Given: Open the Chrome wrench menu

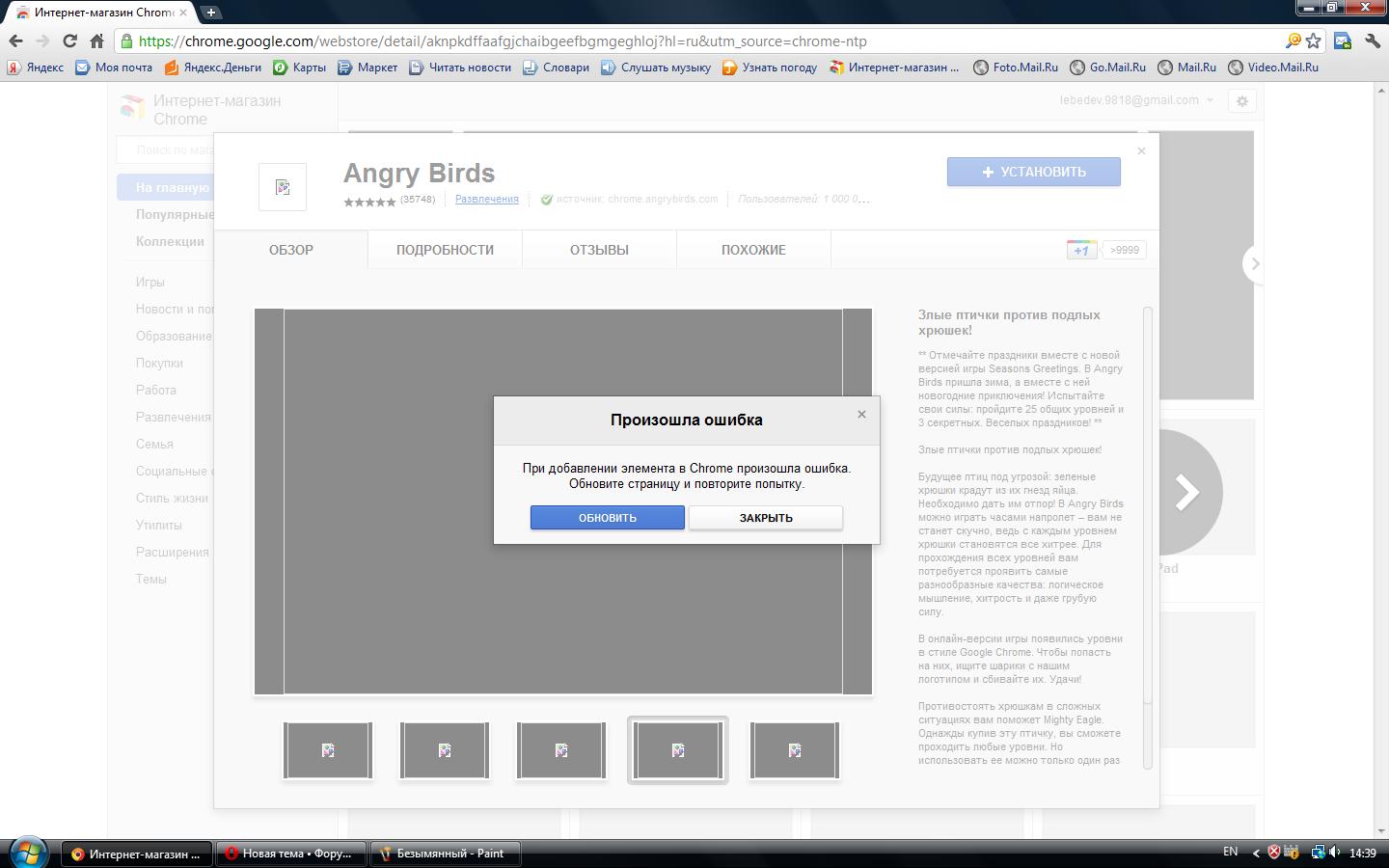Looking at the screenshot, I should (x=1372, y=41).
